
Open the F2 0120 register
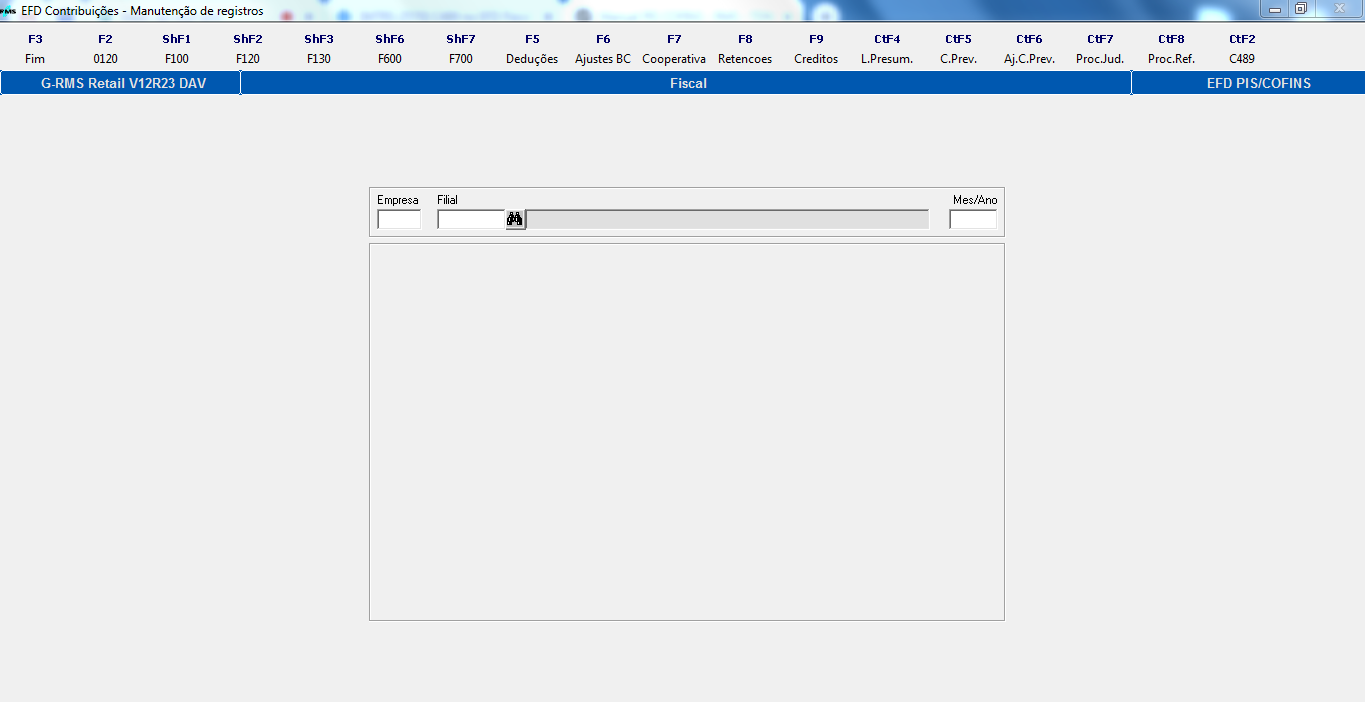point(105,49)
